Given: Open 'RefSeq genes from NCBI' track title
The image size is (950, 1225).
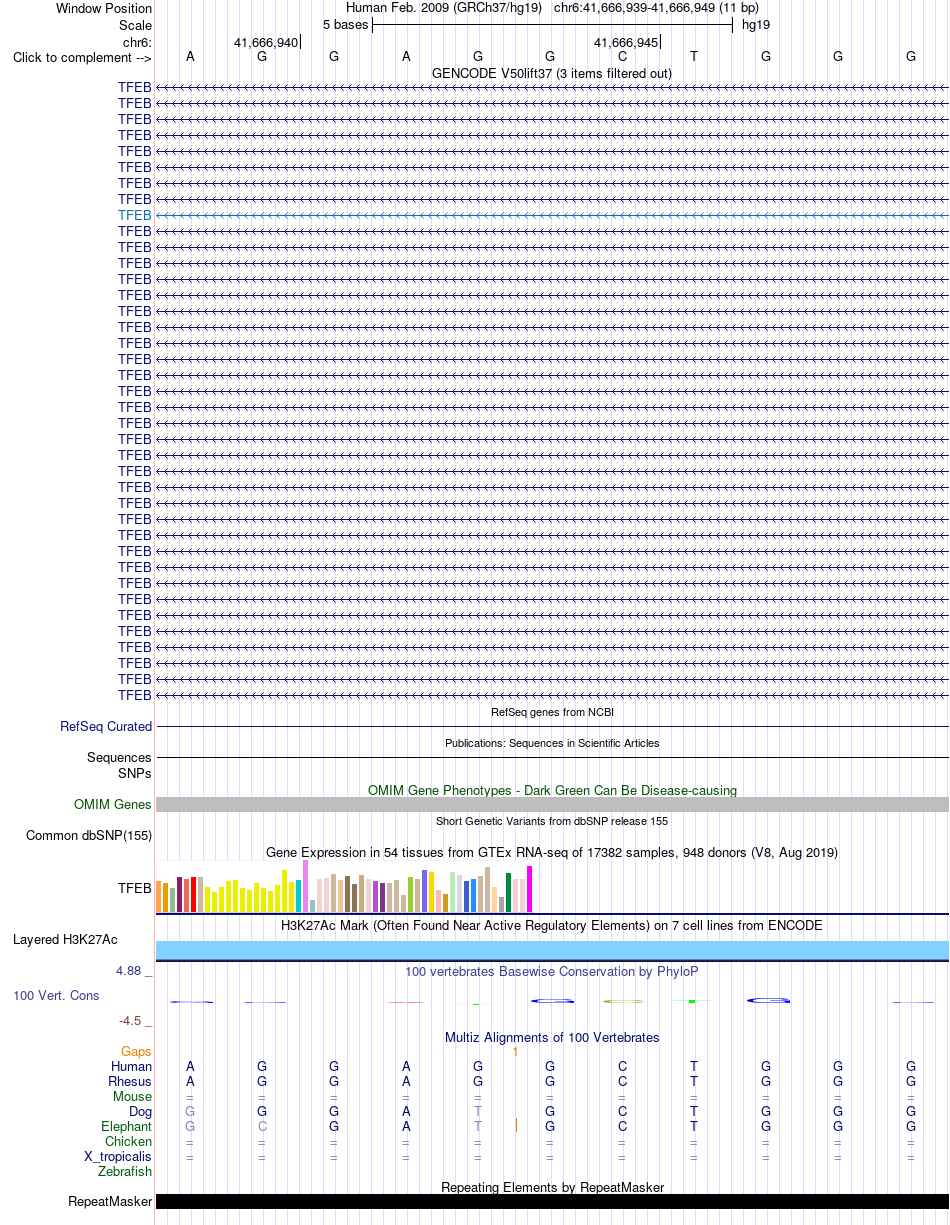Looking at the screenshot, I should (x=552, y=712).
